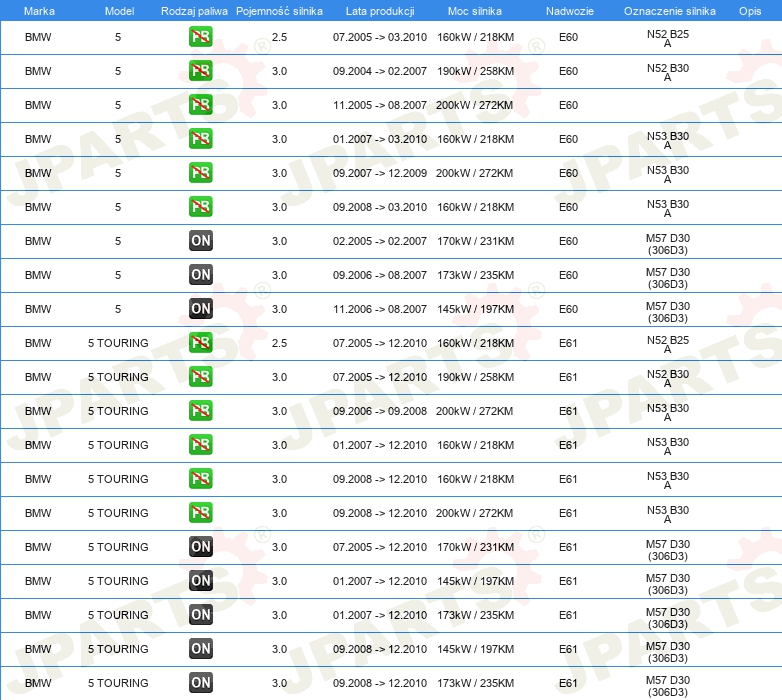Click petrol icon in Touring 09.2008 200kW row

click(201, 513)
